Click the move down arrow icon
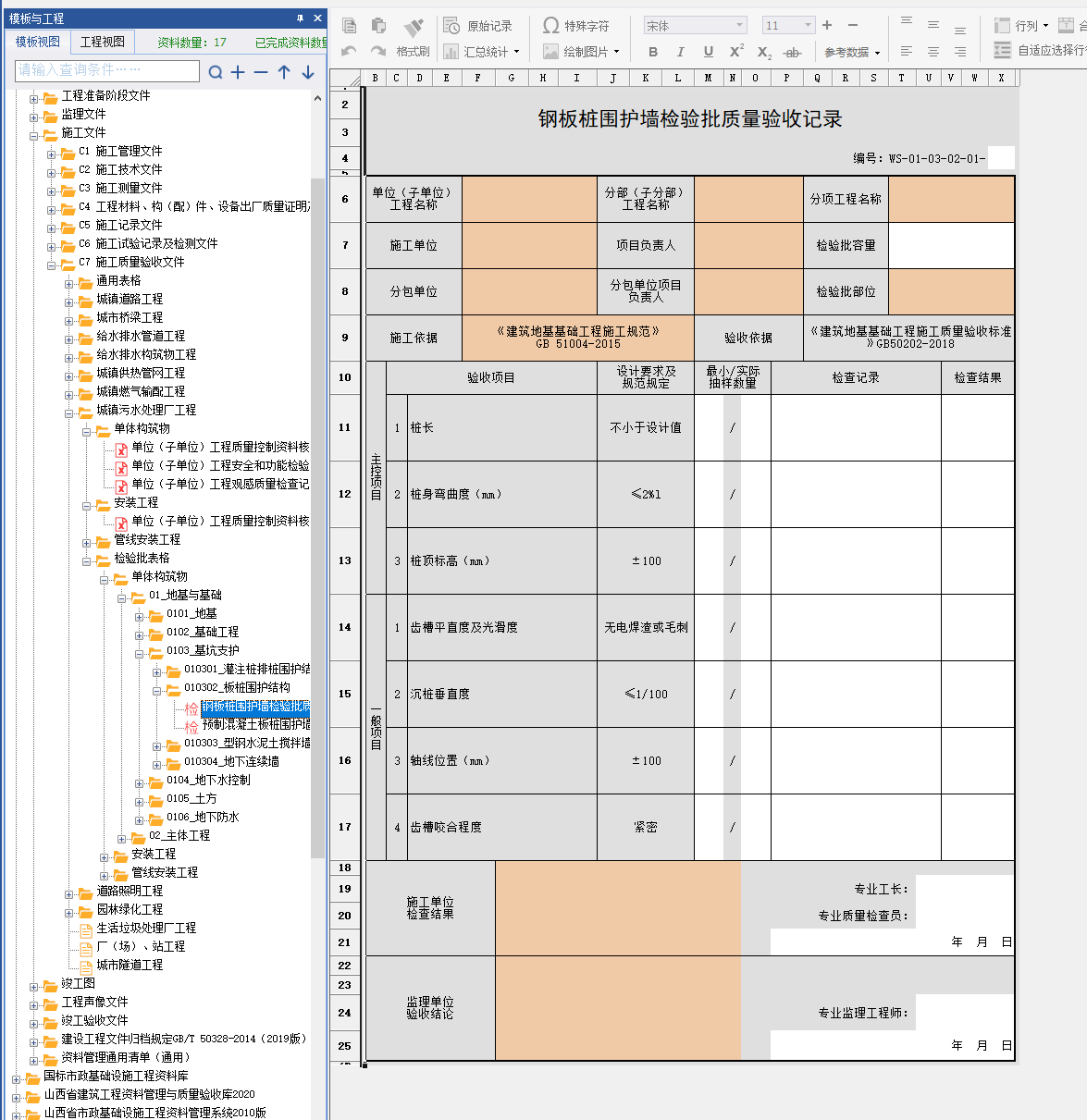The height and width of the screenshot is (1120, 1087). 308,71
